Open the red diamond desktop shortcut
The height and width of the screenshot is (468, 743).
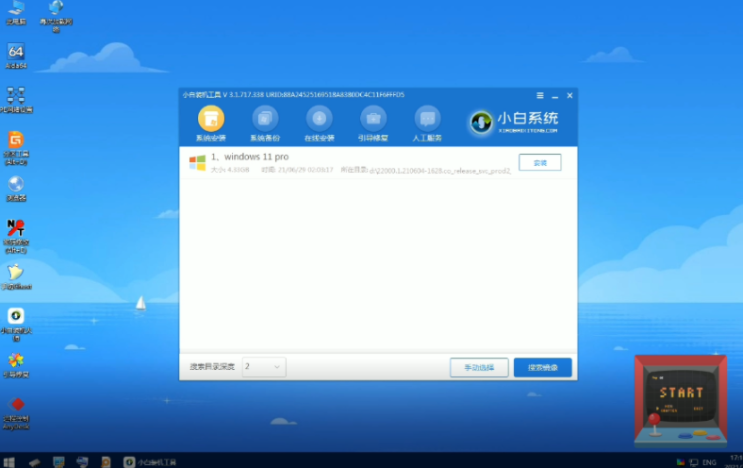pyautogui.click(x=16, y=404)
